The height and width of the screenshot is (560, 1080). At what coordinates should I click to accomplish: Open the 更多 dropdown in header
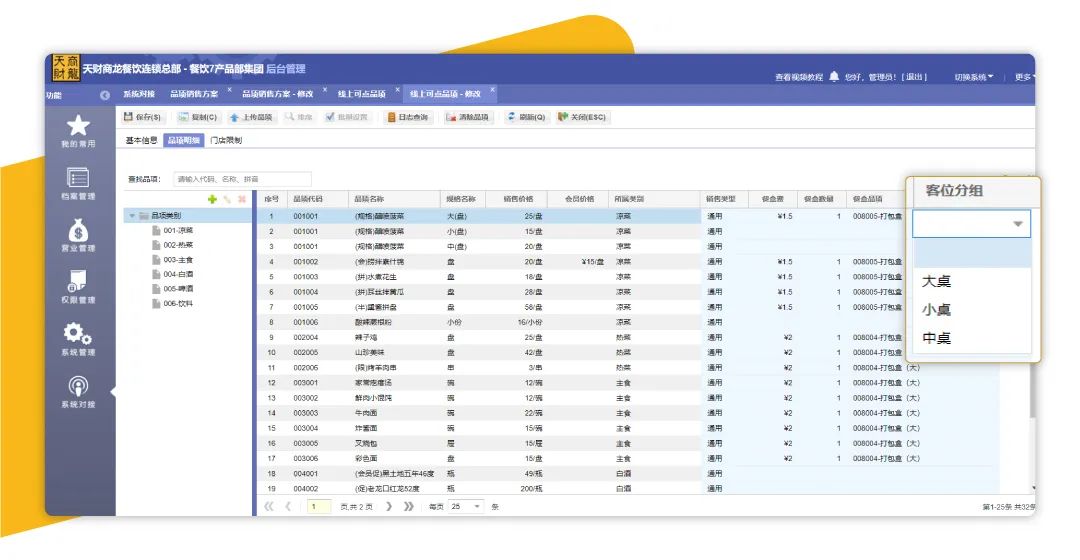point(1025,77)
